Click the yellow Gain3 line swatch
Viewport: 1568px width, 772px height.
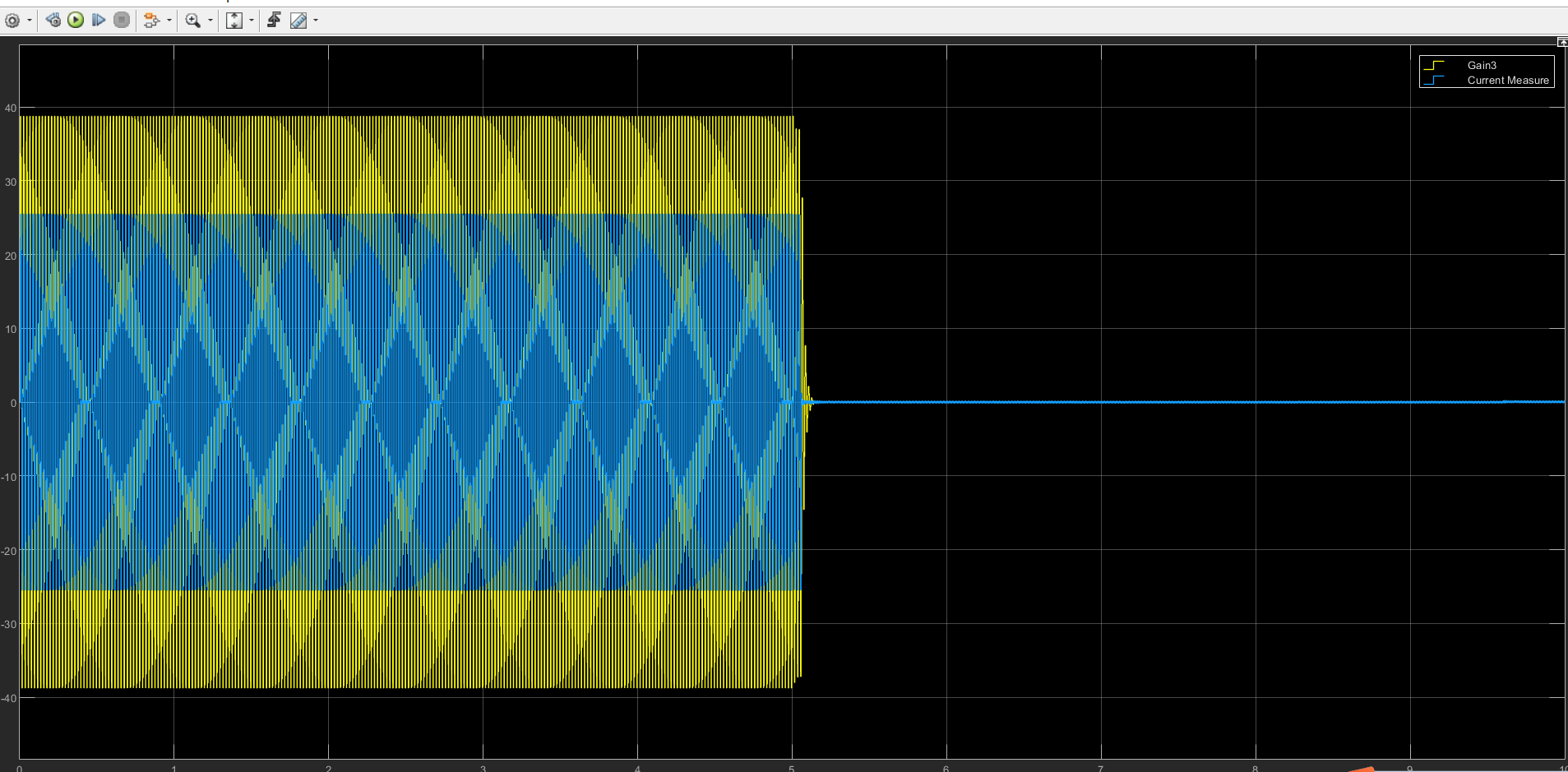point(1434,65)
